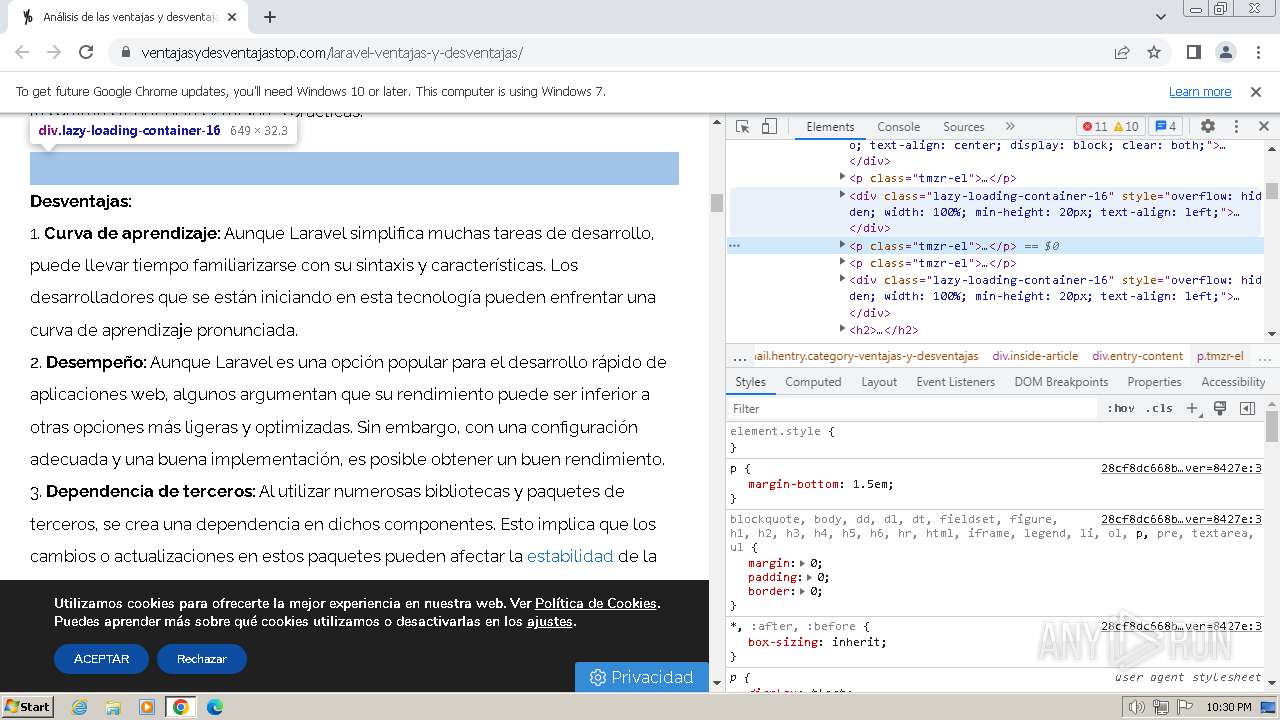Image resolution: width=1280 pixels, height=720 pixels.
Task: Share this page icon
Action: pyautogui.click(x=1122, y=52)
